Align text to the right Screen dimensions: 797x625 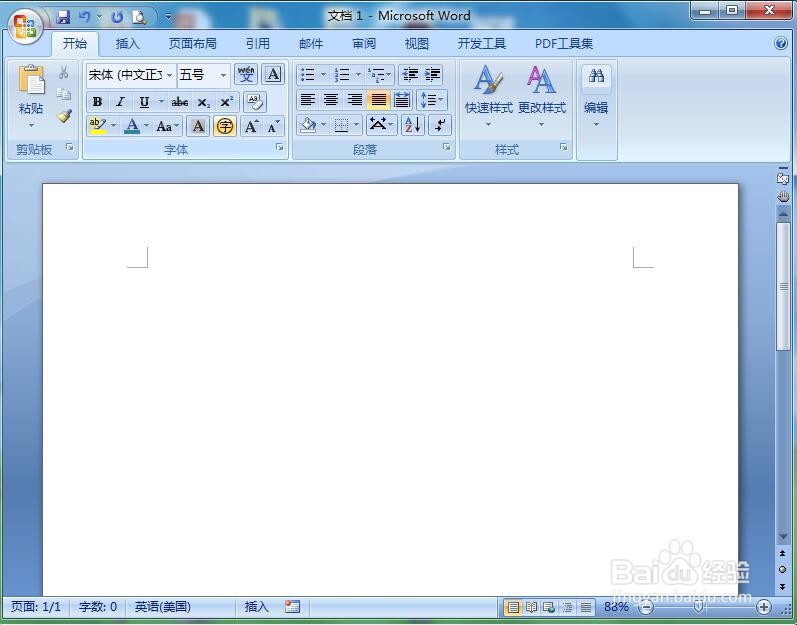coord(354,100)
